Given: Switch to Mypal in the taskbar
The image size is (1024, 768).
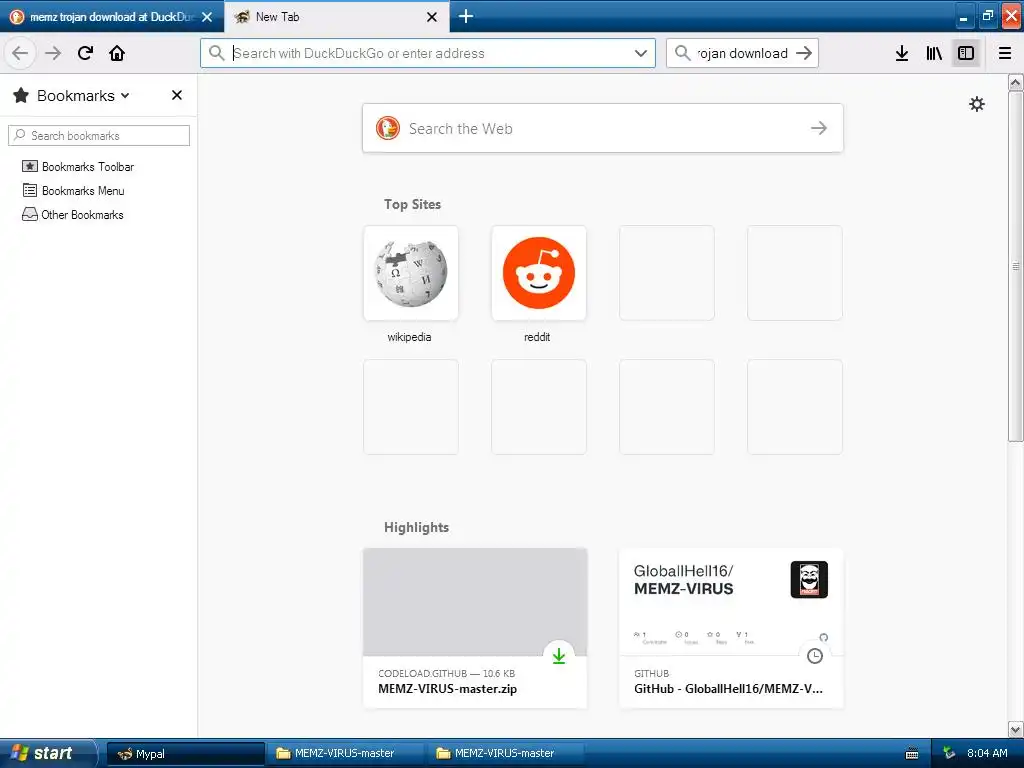Looking at the screenshot, I should click(185, 754).
